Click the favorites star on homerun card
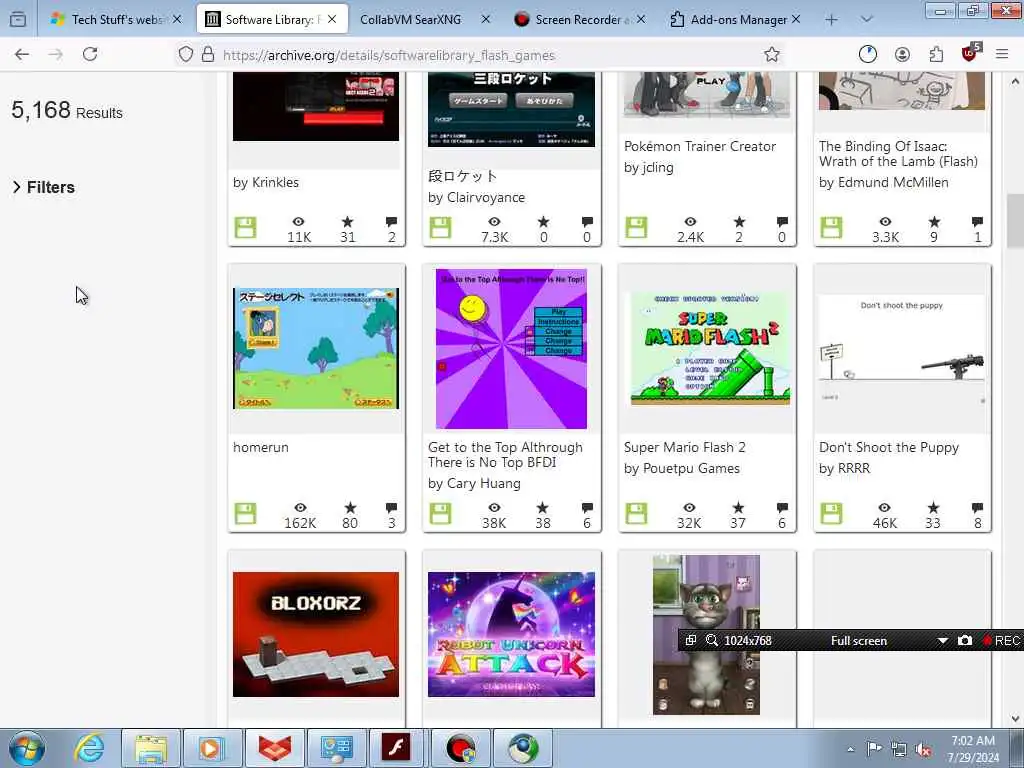The height and width of the screenshot is (768, 1024). point(350,507)
